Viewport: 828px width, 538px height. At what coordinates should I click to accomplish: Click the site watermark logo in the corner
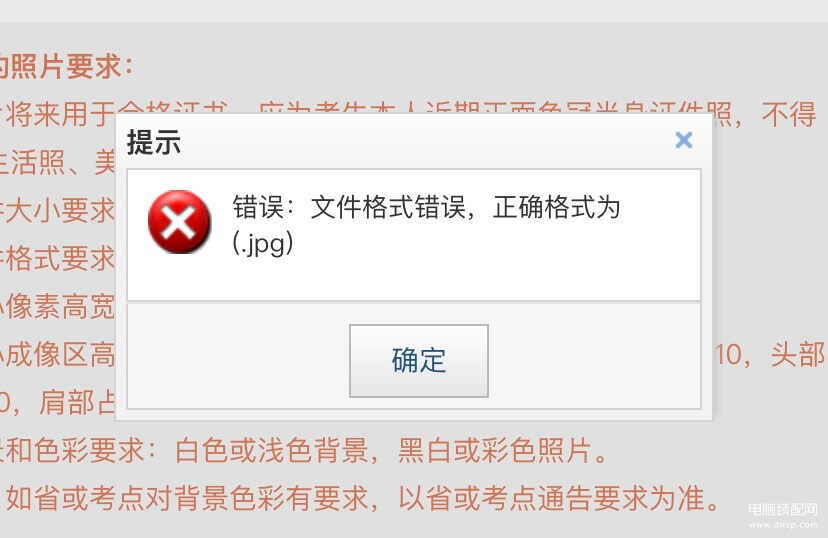click(x=783, y=516)
